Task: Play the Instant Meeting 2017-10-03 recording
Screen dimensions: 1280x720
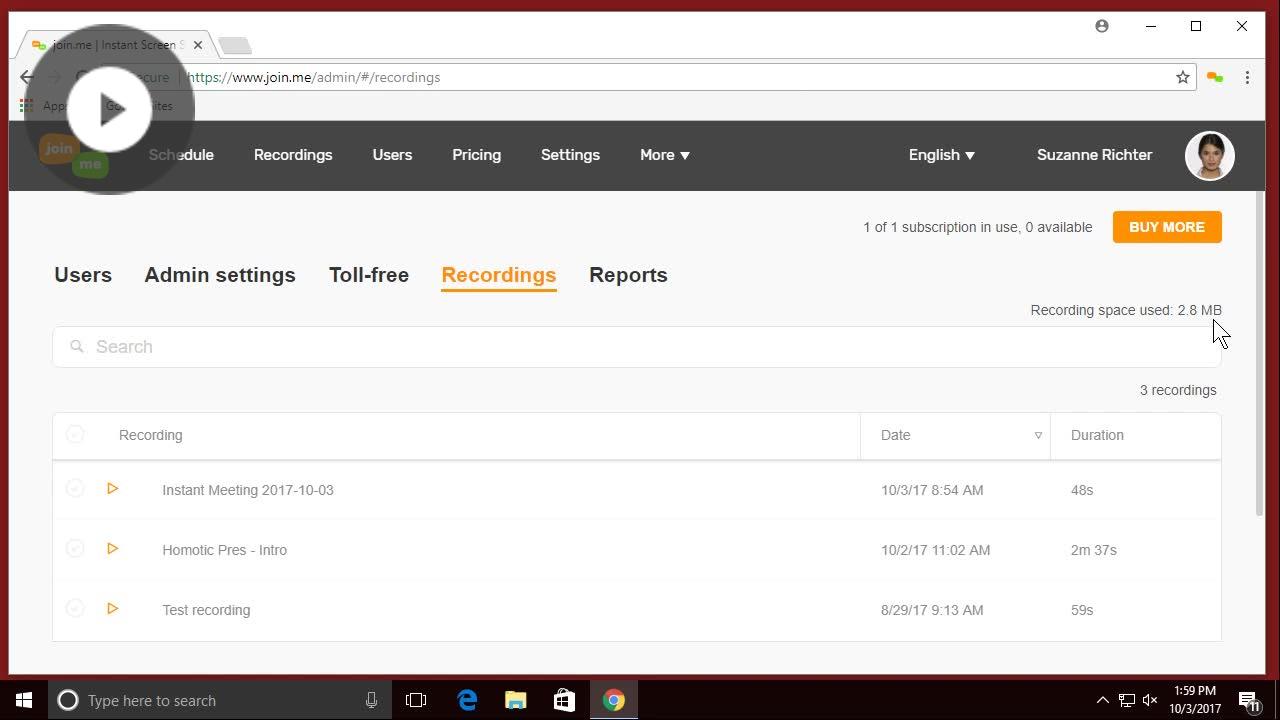Action: point(113,489)
